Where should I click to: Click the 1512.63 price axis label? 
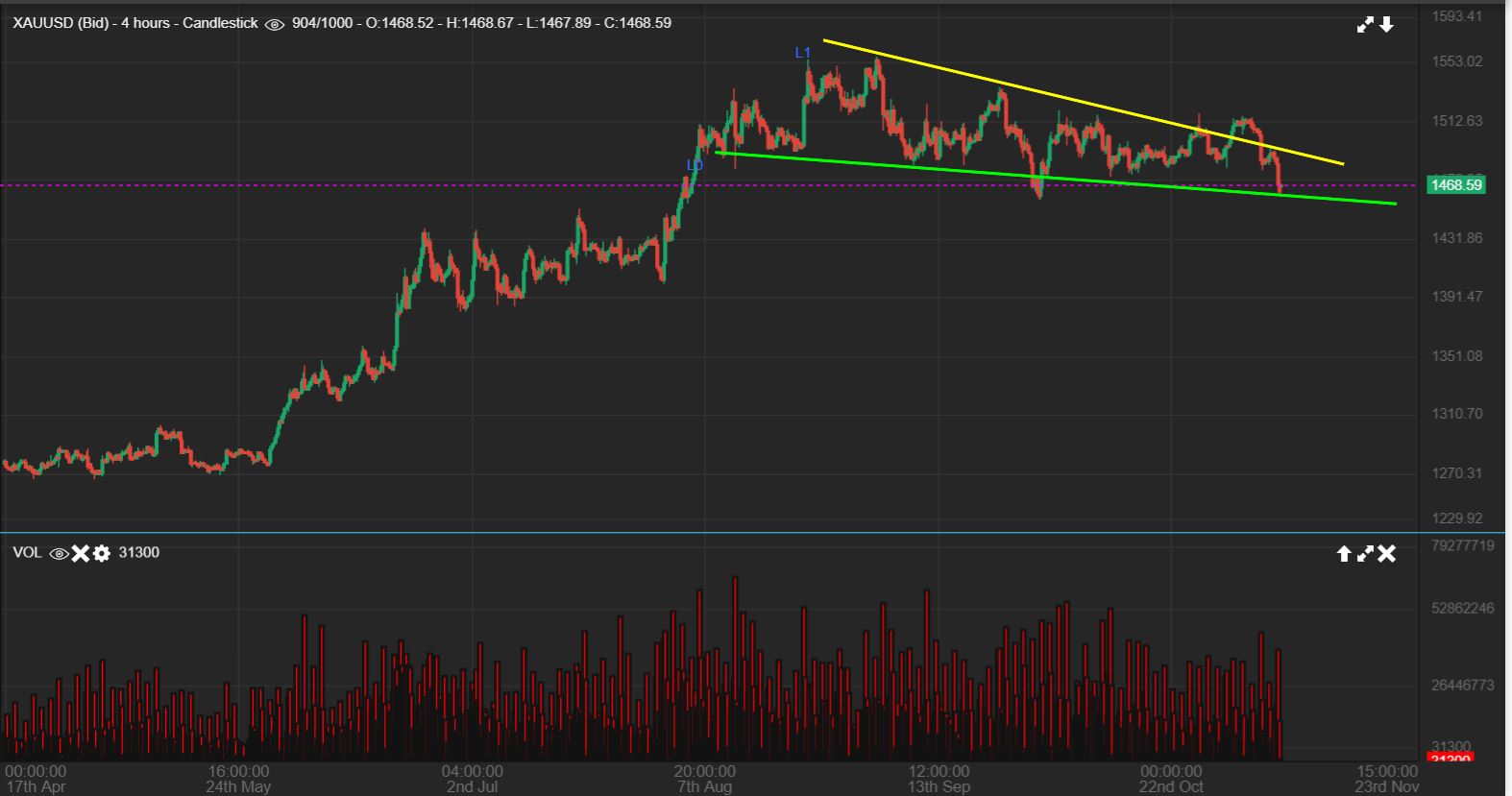point(1456,121)
